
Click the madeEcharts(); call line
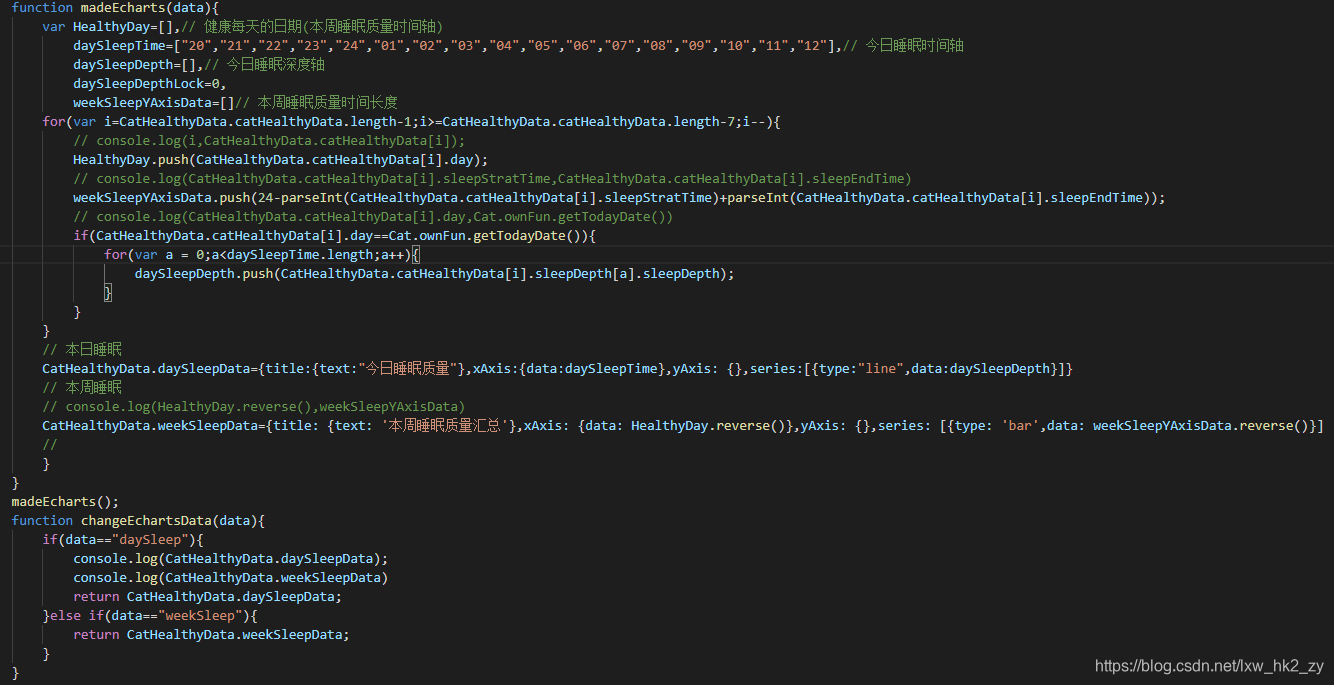coord(65,502)
